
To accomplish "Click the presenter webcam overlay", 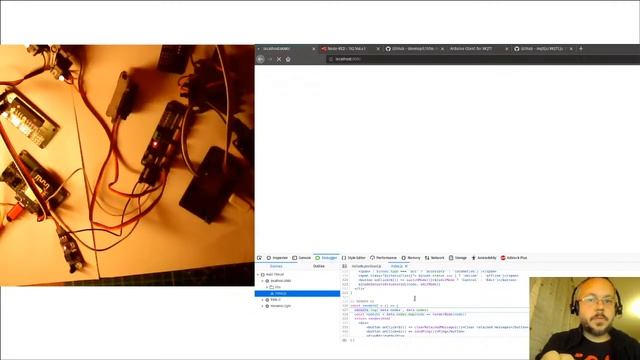I will (584, 318).
